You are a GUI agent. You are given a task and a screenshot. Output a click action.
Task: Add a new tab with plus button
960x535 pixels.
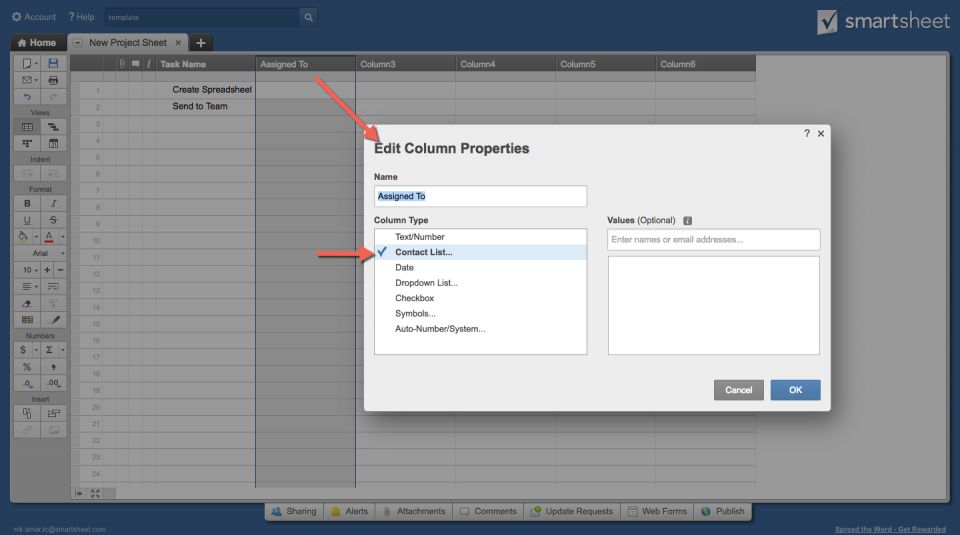[201, 43]
